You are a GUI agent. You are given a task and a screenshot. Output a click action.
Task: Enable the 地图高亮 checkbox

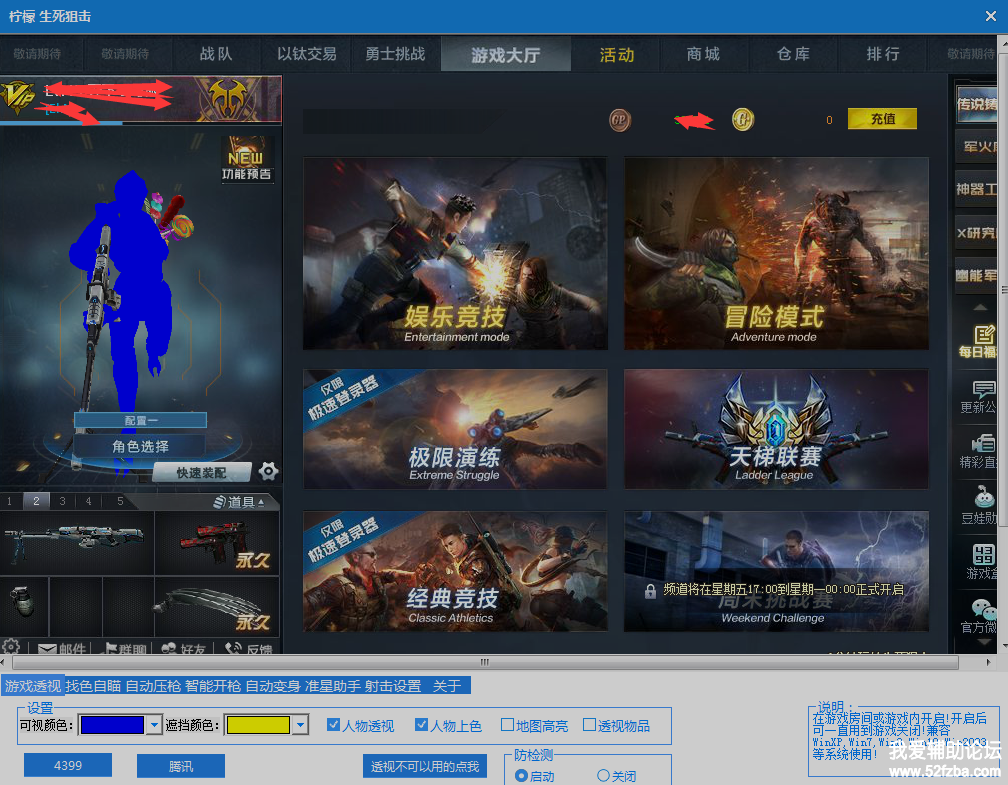[507, 725]
